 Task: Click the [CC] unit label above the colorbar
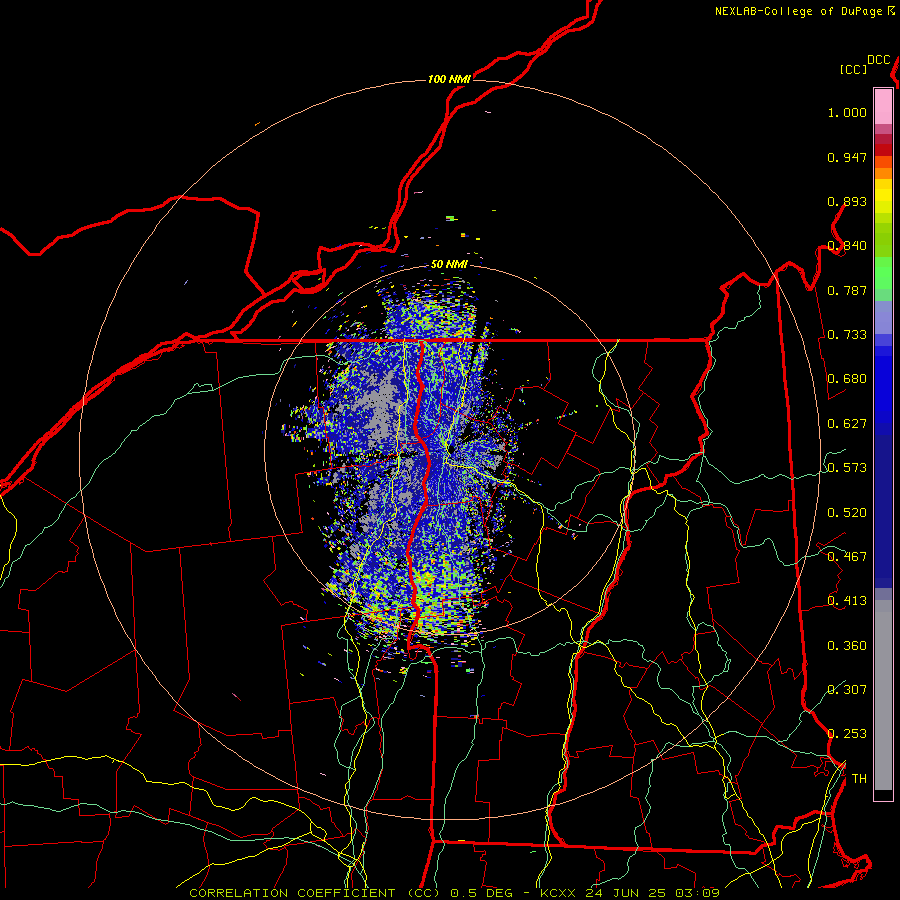[853, 69]
